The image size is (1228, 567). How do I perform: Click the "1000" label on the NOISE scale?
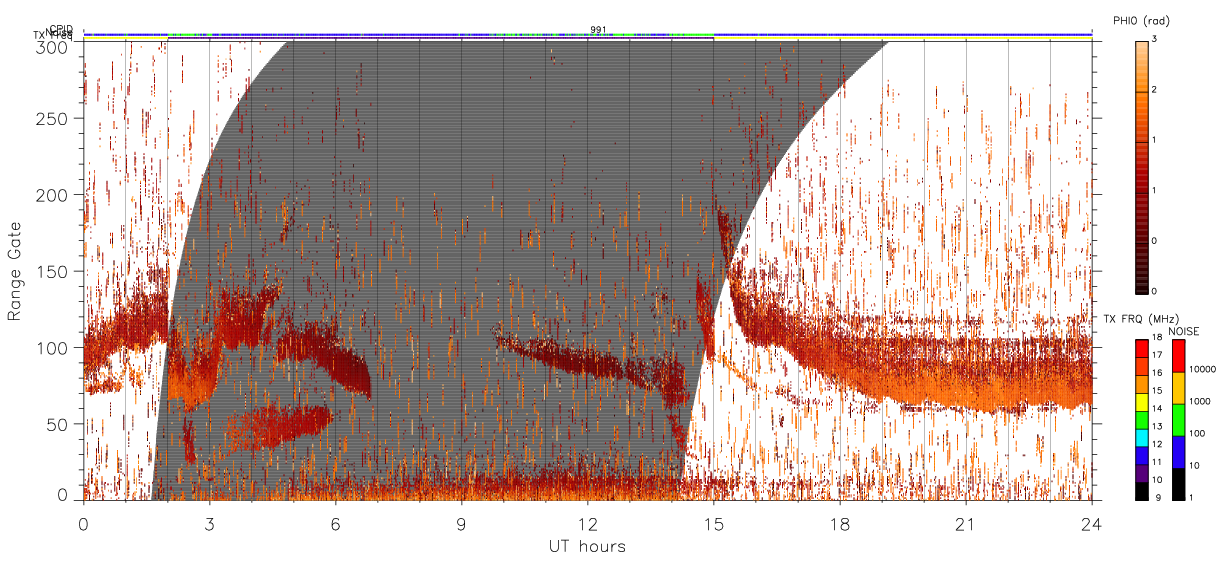(1199, 401)
